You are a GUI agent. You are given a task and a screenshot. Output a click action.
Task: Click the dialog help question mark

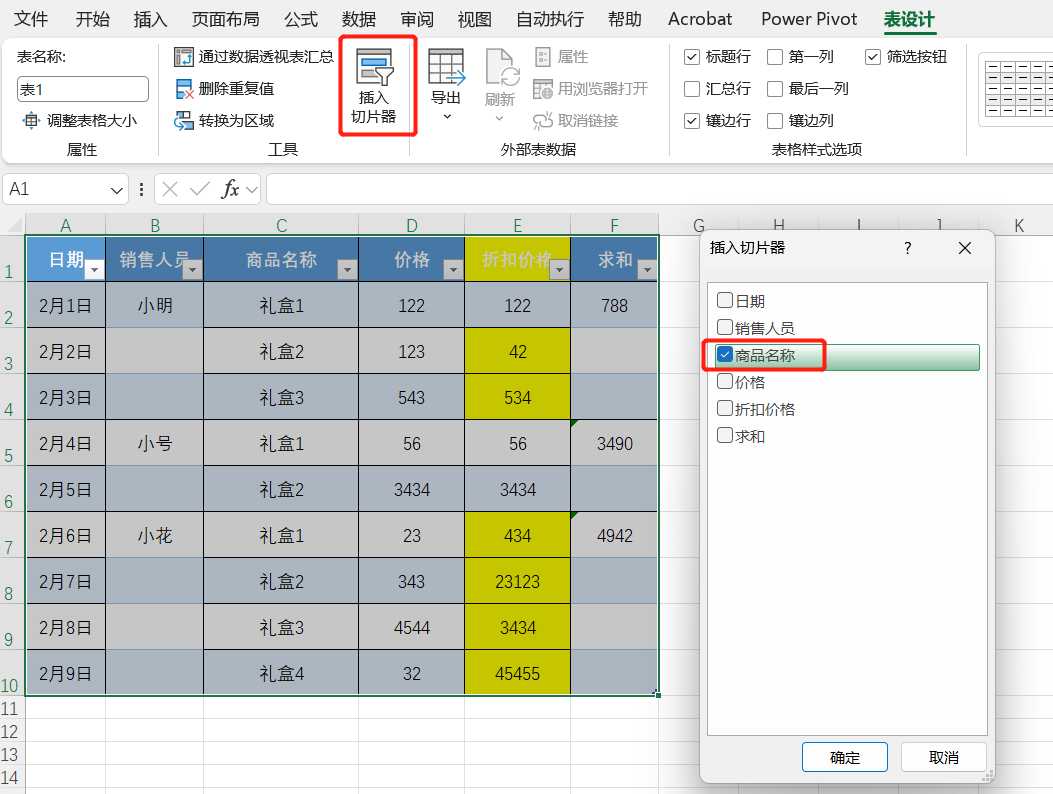908,249
